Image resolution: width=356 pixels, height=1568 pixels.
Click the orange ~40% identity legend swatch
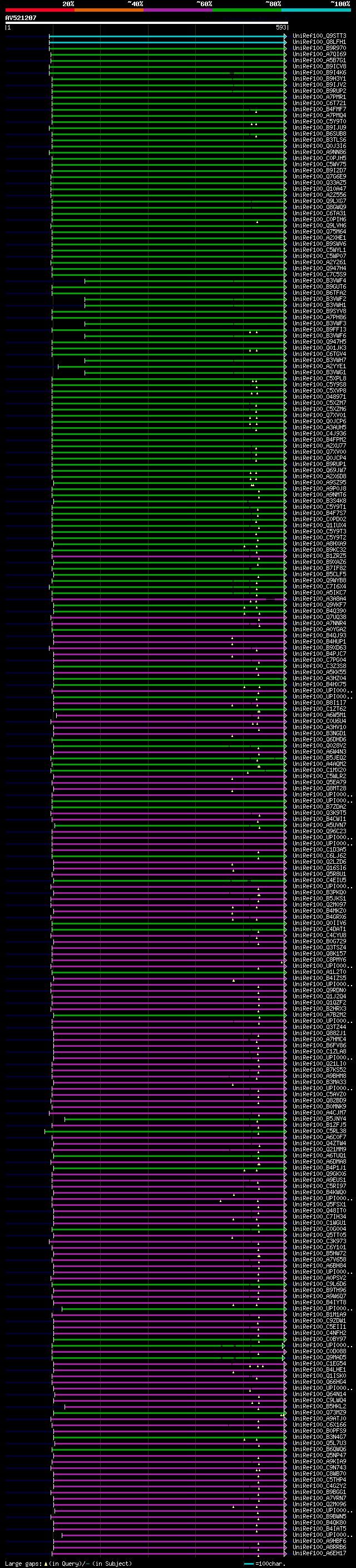pos(109,10)
